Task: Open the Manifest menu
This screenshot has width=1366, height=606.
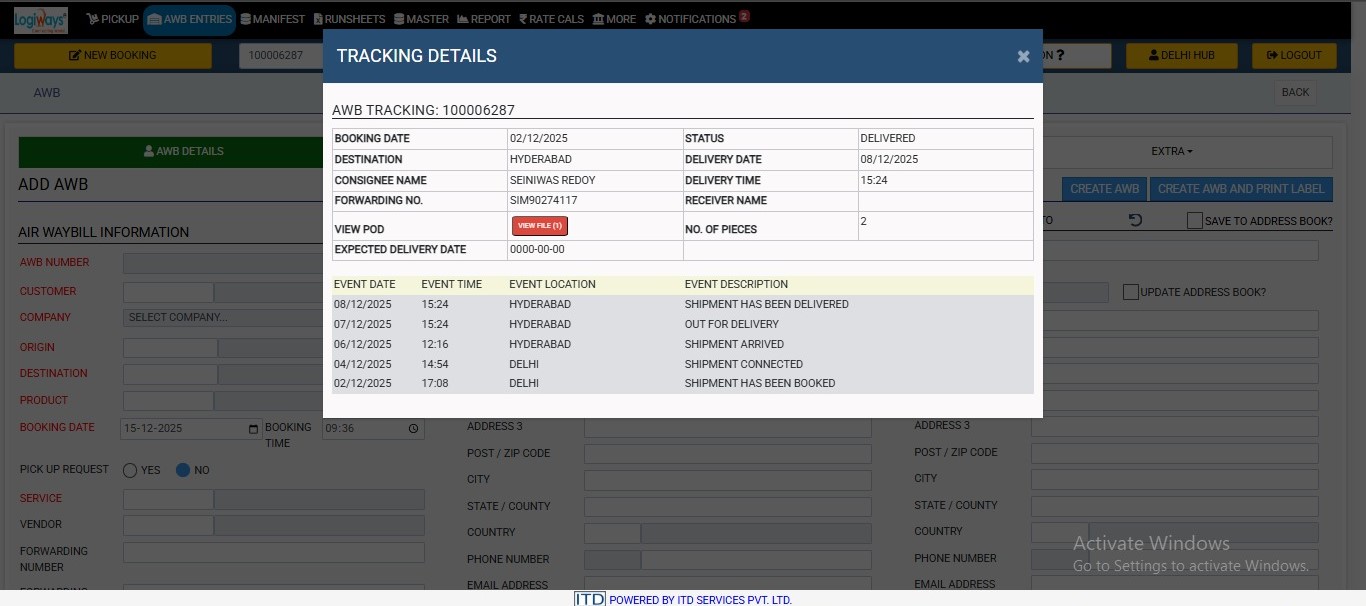Action: point(273,19)
